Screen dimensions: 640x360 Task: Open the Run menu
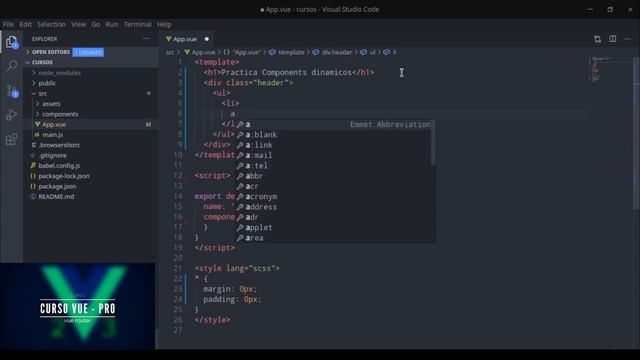pos(111,24)
